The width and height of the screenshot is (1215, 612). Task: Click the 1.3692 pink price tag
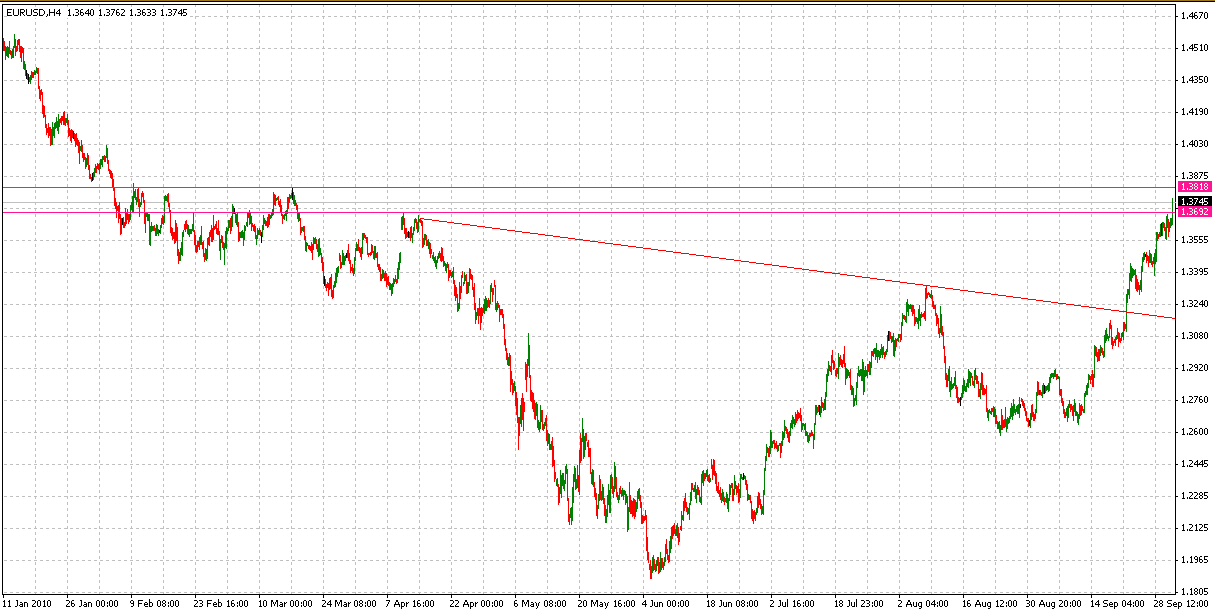coord(1195,212)
